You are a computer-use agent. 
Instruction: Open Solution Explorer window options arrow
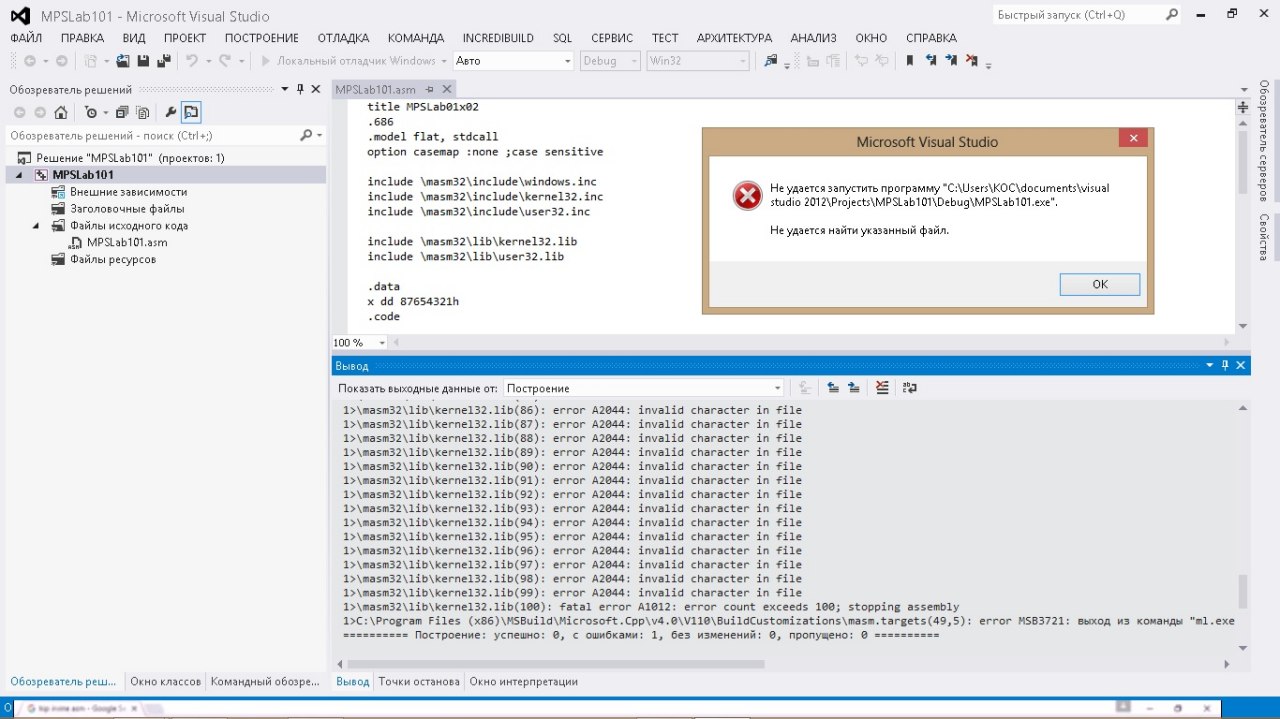(x=285, y=89)
